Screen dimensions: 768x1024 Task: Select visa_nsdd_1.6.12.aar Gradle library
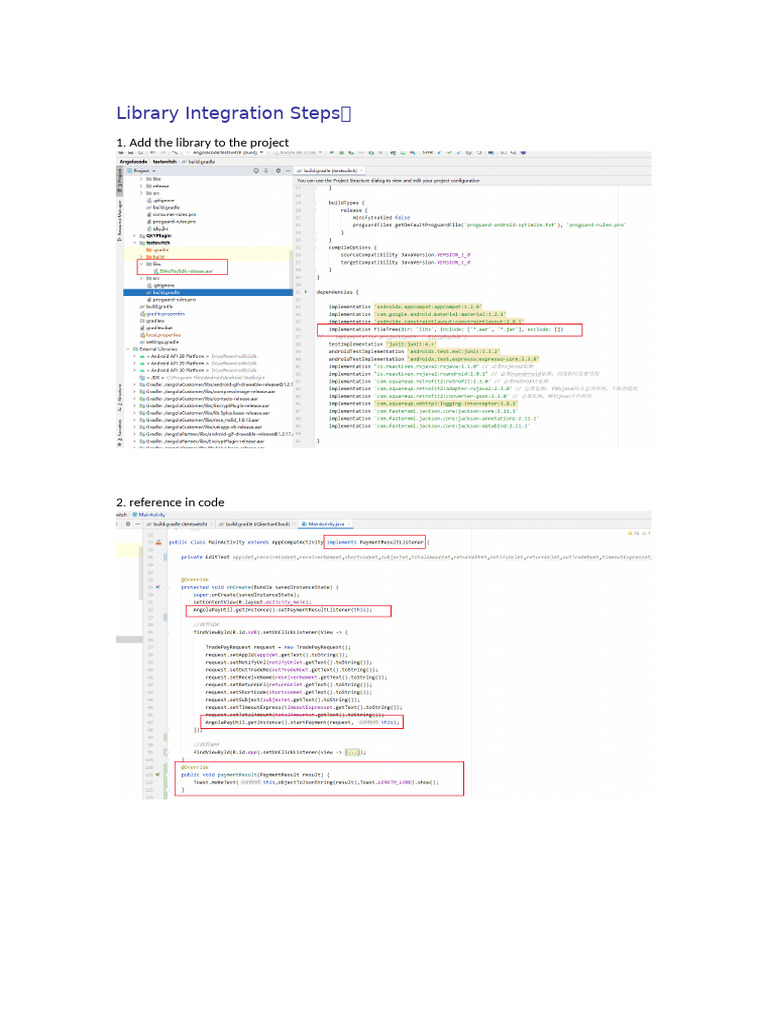[x=199, y=420]
